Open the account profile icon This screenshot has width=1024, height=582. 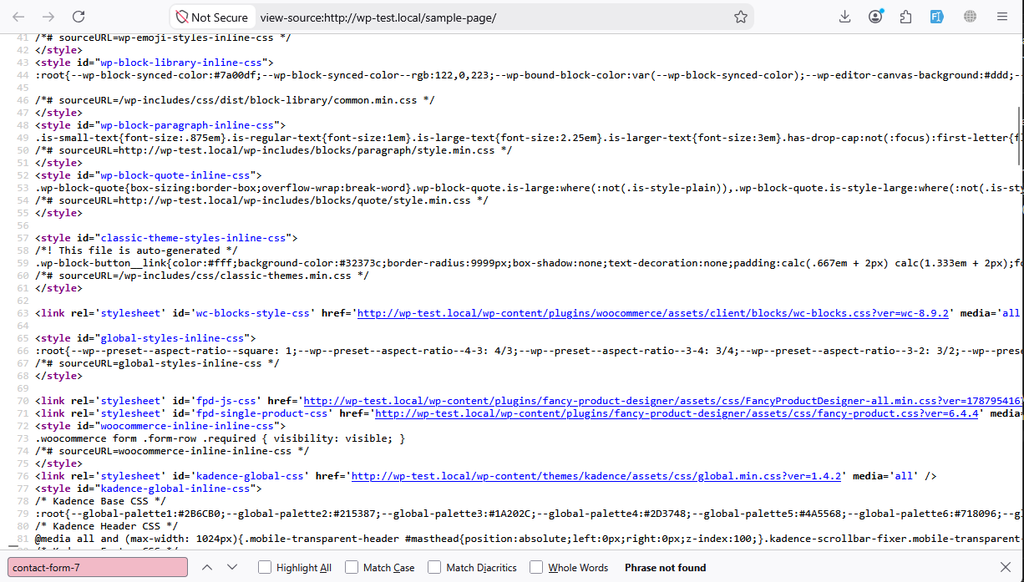[875, 17]
